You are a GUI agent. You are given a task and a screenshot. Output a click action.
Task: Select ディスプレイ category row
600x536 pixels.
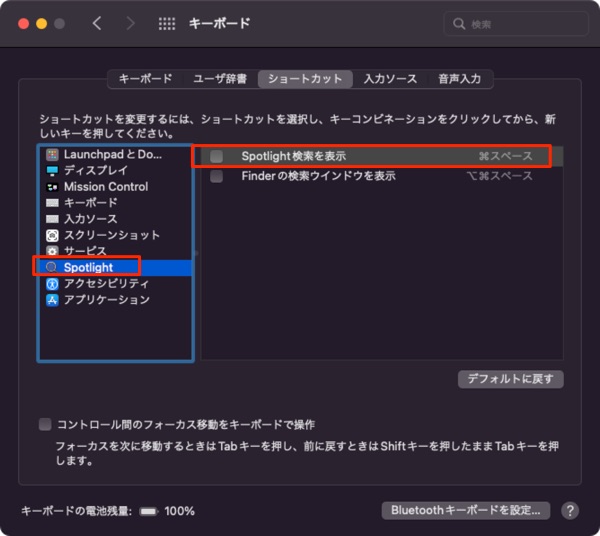pyautogui.click(x=116, y=171)
